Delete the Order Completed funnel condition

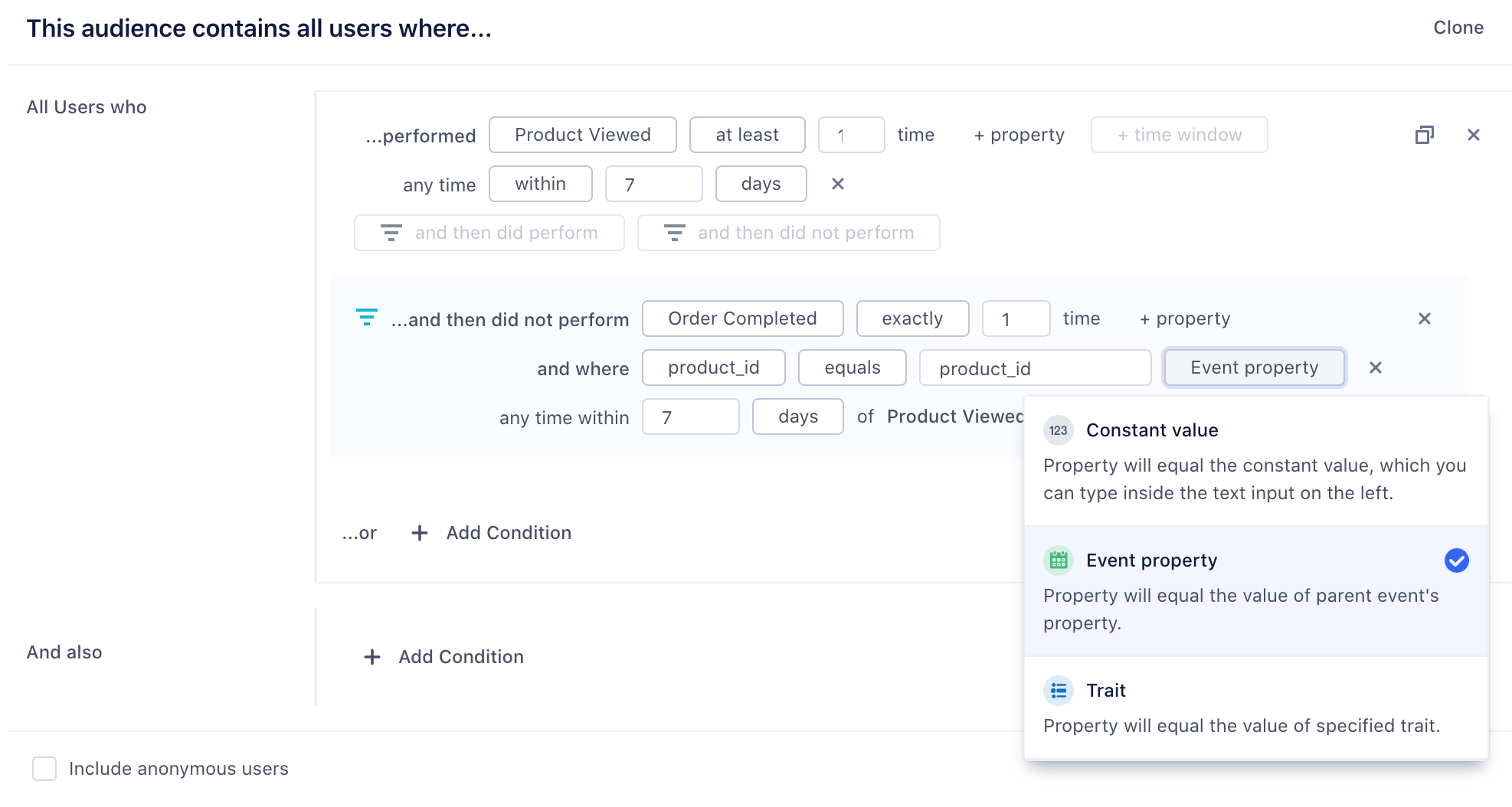pos(1424,319)
